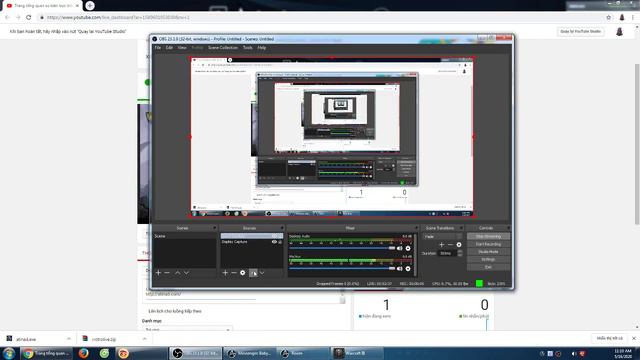Bookmark the page with the star icon
640x360 pixels.
tap(609, 18)
